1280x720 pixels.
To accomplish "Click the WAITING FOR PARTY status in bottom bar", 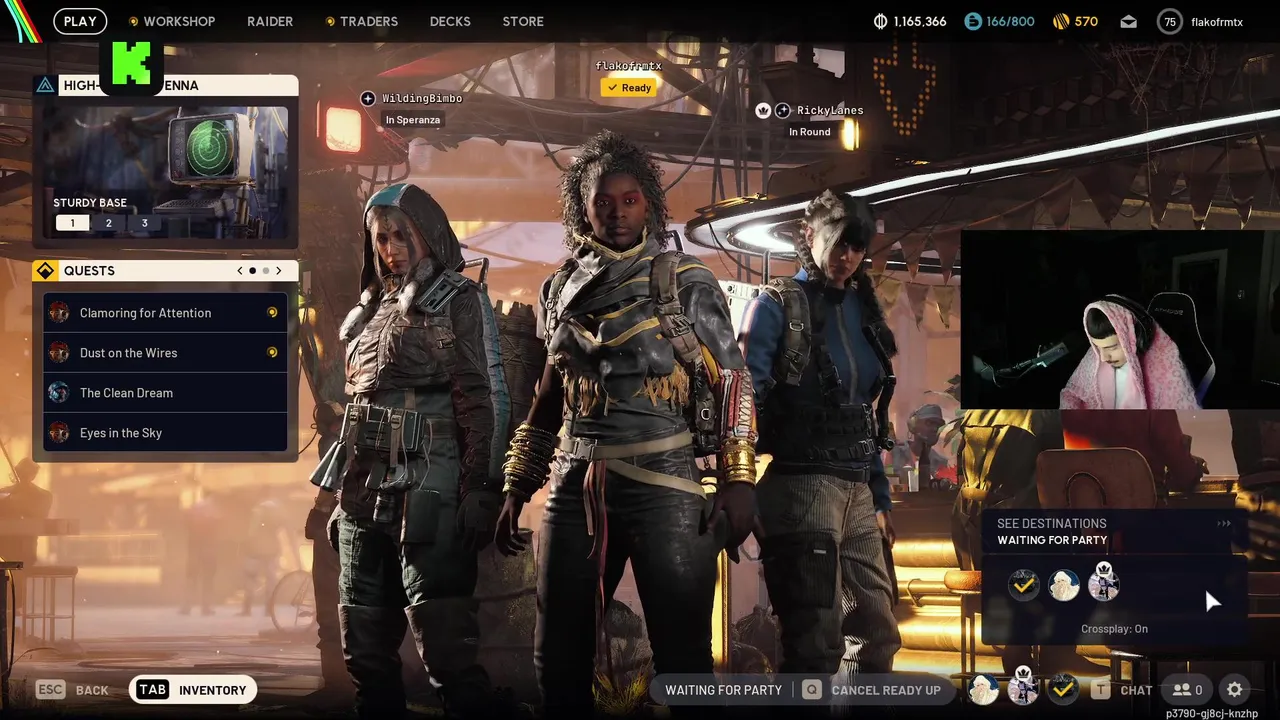I will (723, 690).
